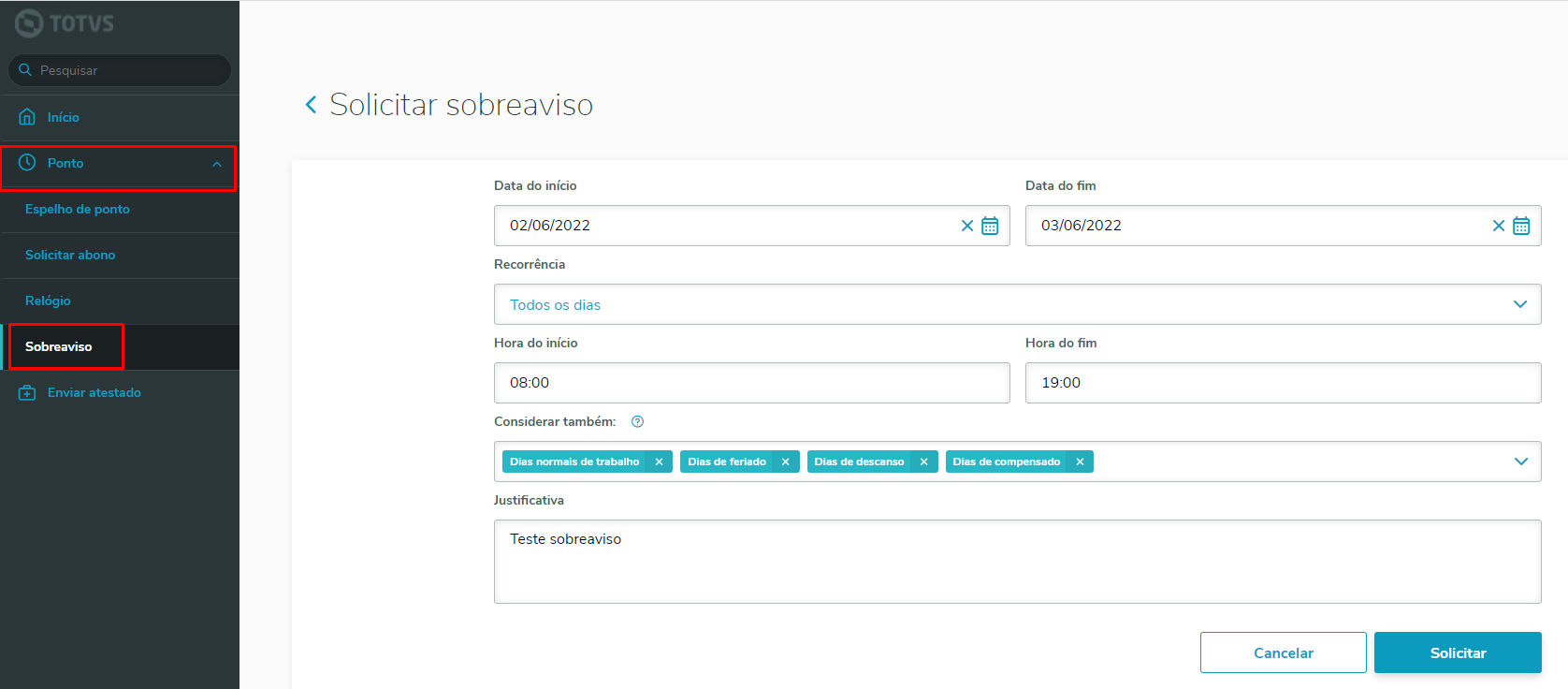This screenshot has height=689, width=1568.
Task: Click the search magnifier icon
Action: click(x=25, y=70)
